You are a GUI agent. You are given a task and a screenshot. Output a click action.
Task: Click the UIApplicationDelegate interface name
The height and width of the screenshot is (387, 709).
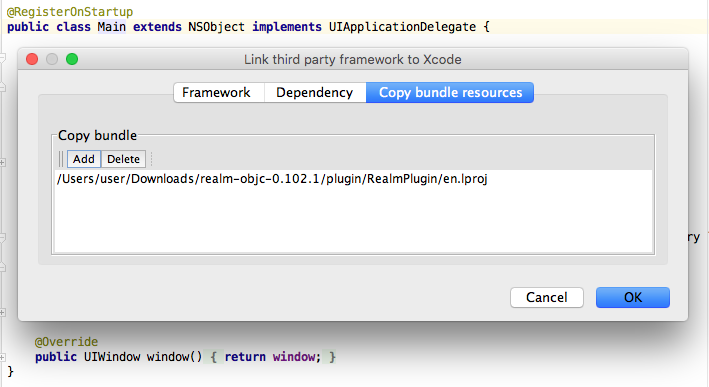pos(402,27)
